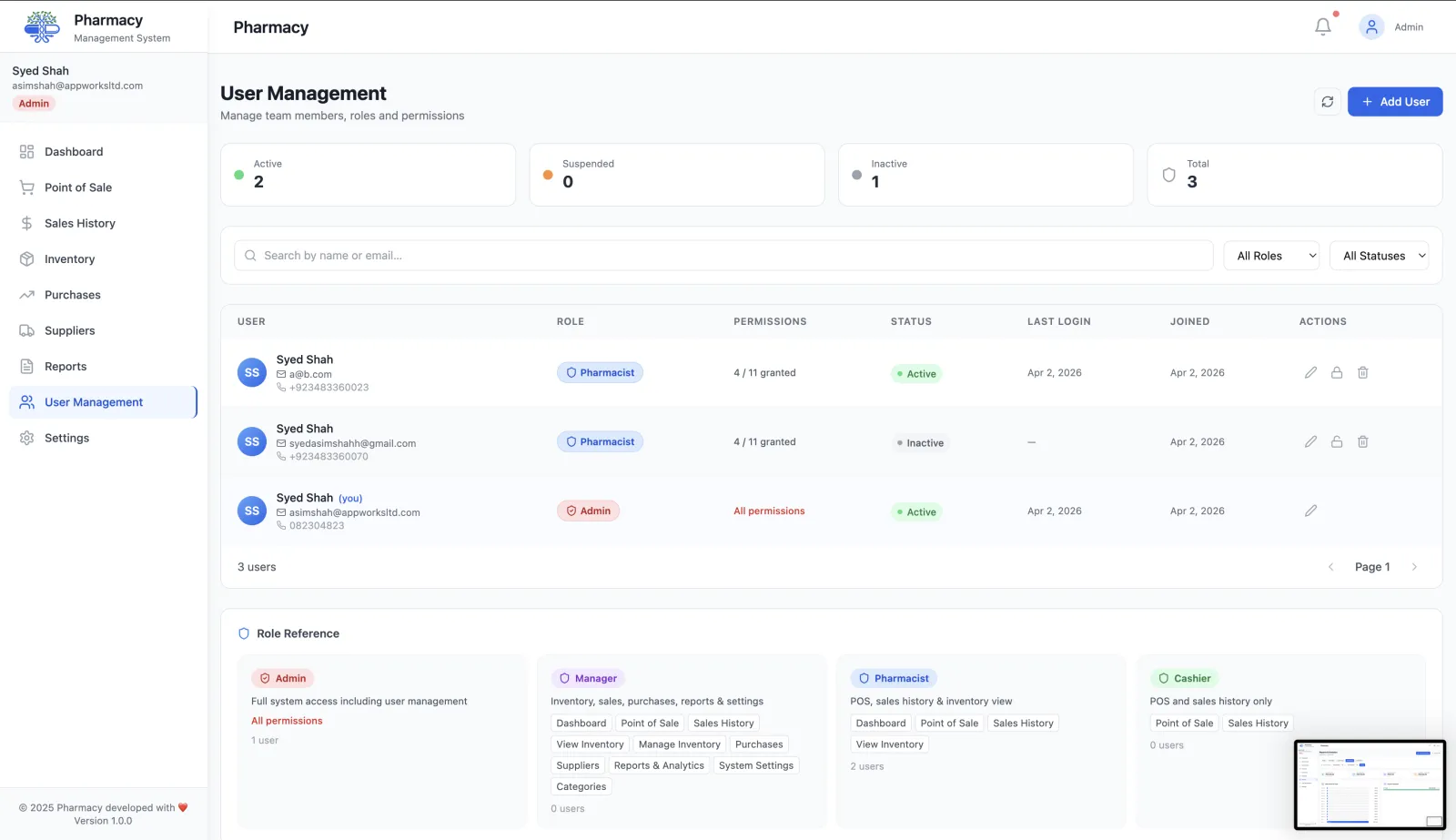Click the notification bell icon
Image resolution: width=1456 pixels, height=840 pixels.
pos(1323,27)
